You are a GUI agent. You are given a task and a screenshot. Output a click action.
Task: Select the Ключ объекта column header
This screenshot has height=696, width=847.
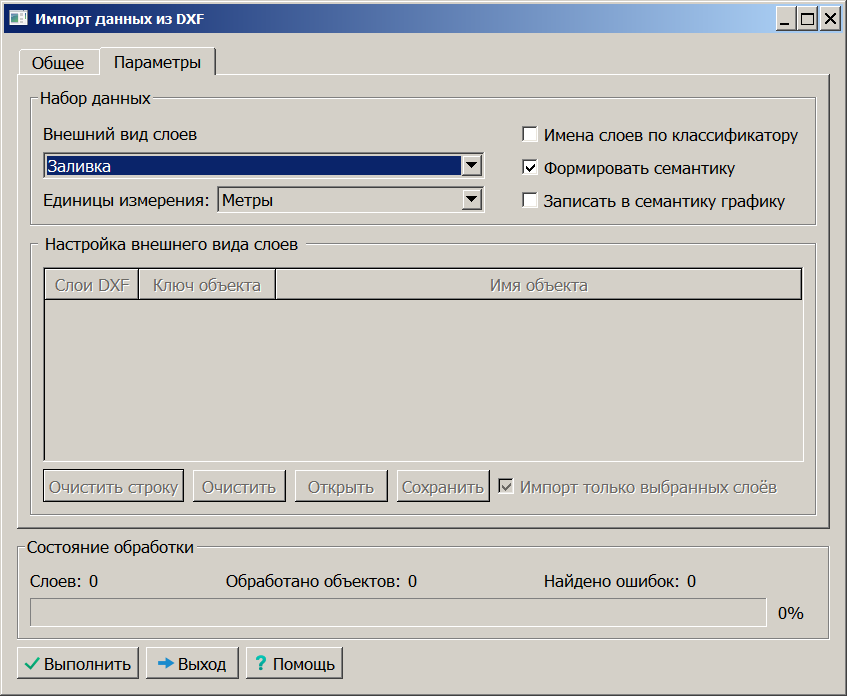click(x=207, y=285)
